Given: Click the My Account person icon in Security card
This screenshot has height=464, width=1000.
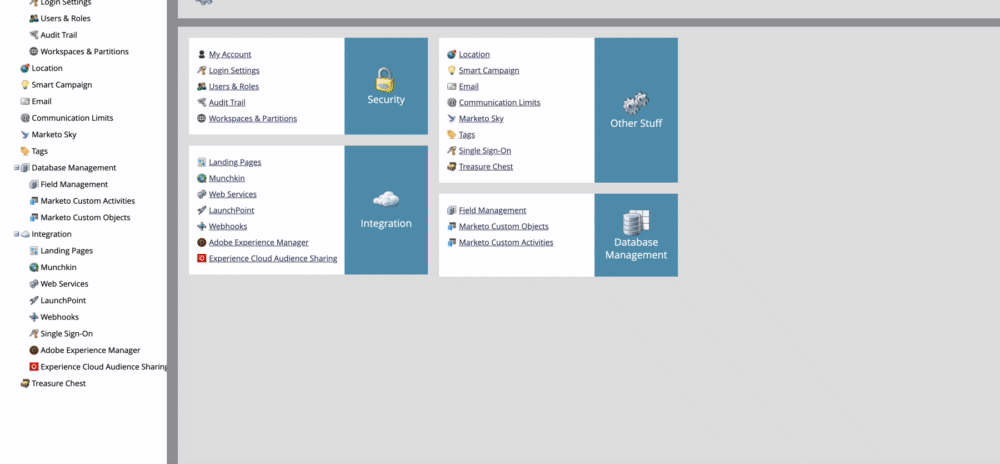Looking at the screenshot, I should click(x=202, y=54).
